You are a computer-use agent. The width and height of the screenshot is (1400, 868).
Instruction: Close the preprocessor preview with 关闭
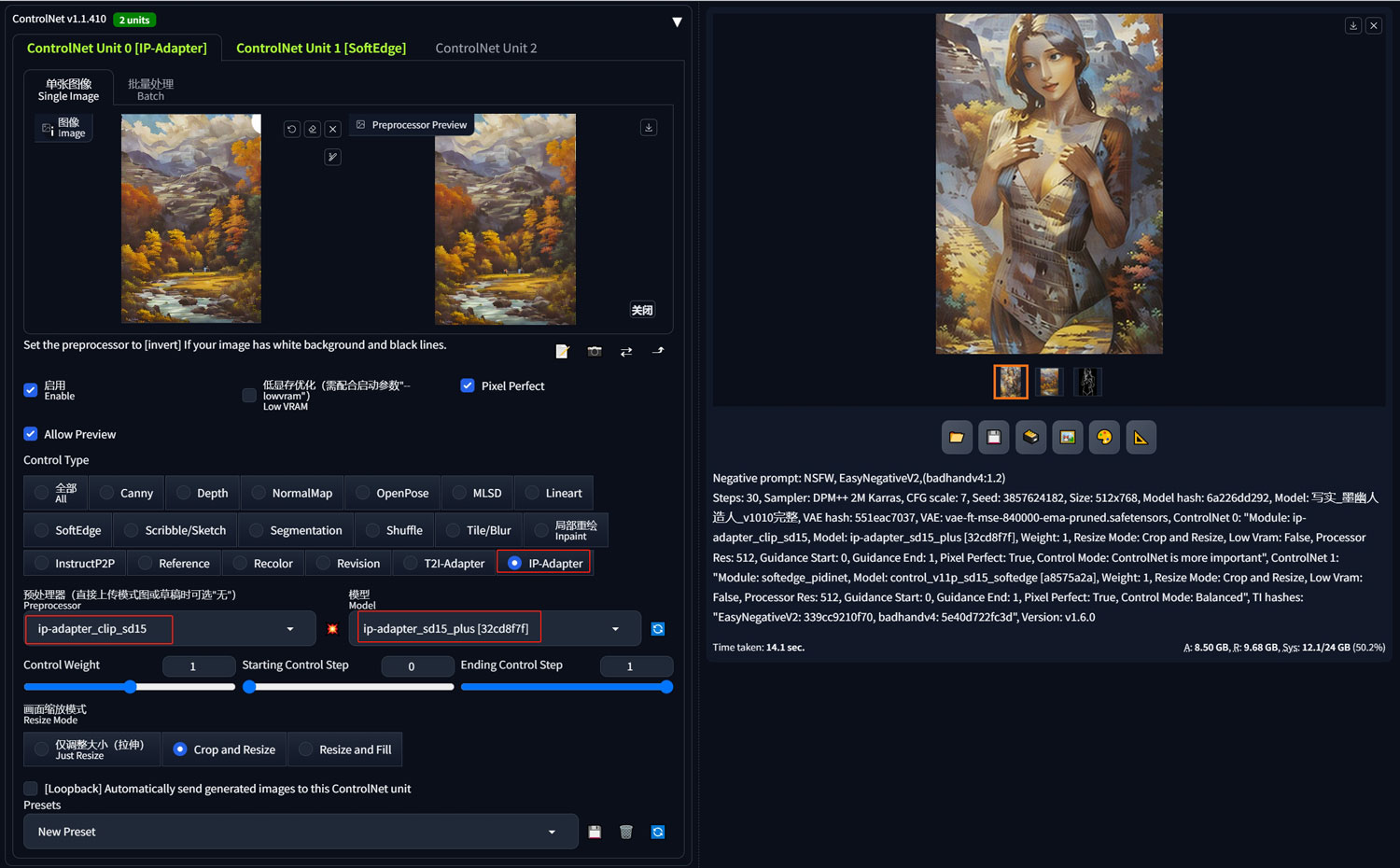click(x=642, y=310)
